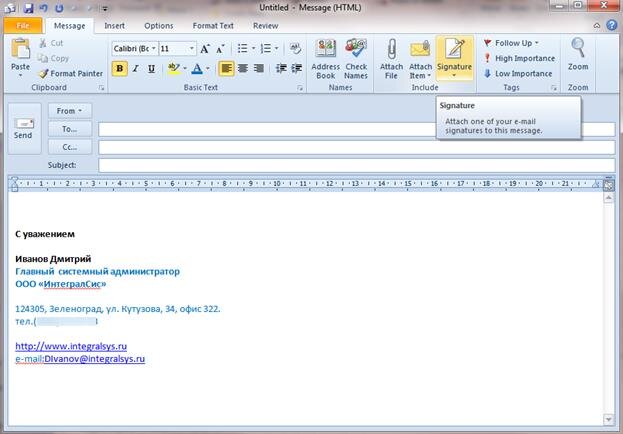Click into the To address field

(356, 130)
